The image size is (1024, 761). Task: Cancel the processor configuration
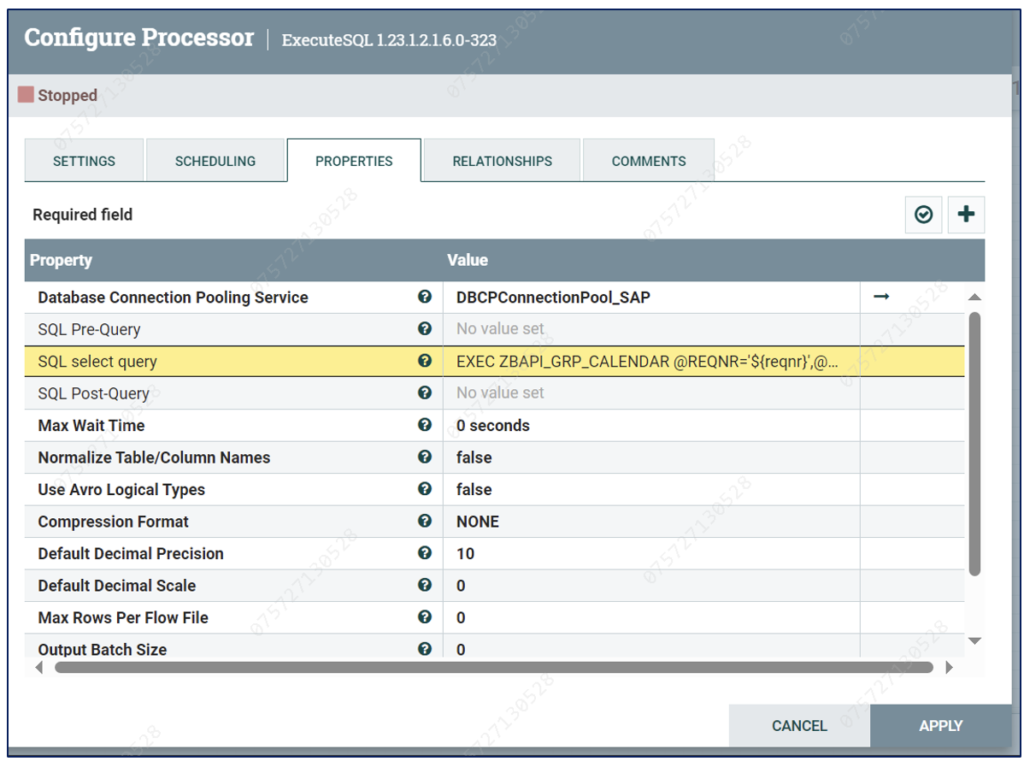(x=799, y=726)
